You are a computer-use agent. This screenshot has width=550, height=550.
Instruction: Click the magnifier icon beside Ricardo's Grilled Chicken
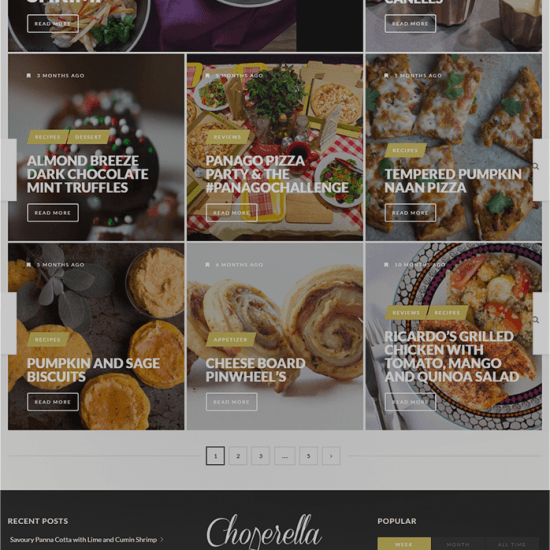pos(536,320)
